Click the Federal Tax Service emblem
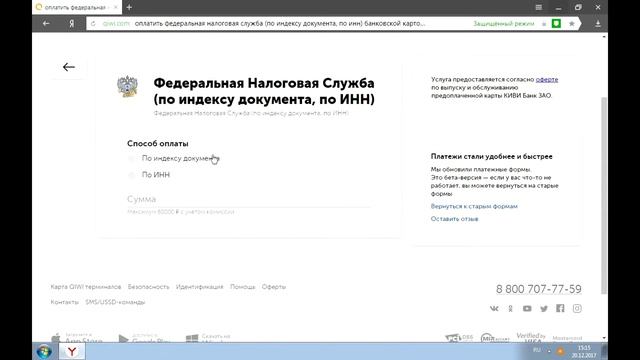The height and width of the screenshot is (360, 640). 127,86
